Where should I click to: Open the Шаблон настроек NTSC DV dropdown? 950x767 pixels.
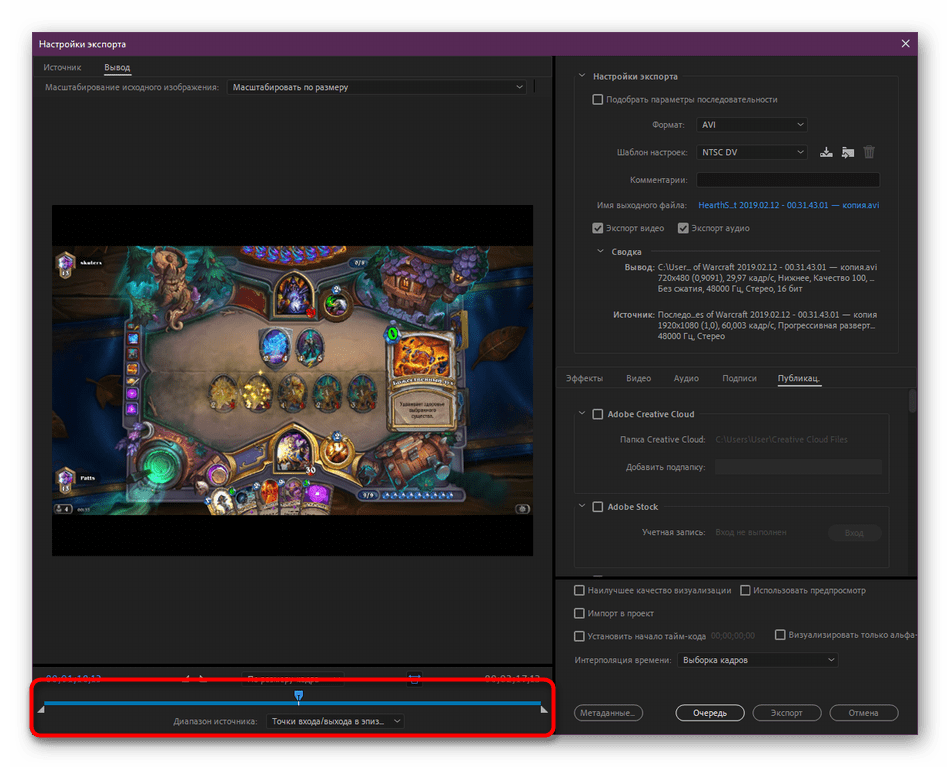coord(751,152)
